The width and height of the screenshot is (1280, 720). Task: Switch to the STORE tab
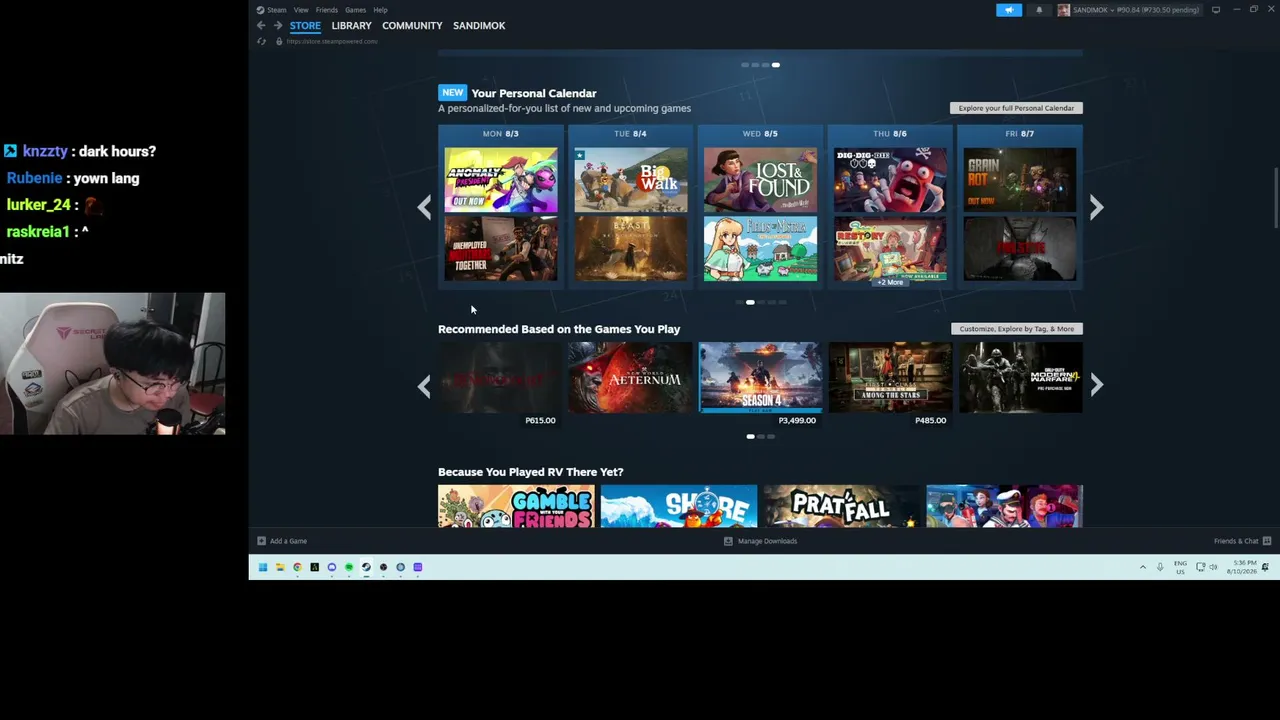pyautogui.click(x=305, y=26)
